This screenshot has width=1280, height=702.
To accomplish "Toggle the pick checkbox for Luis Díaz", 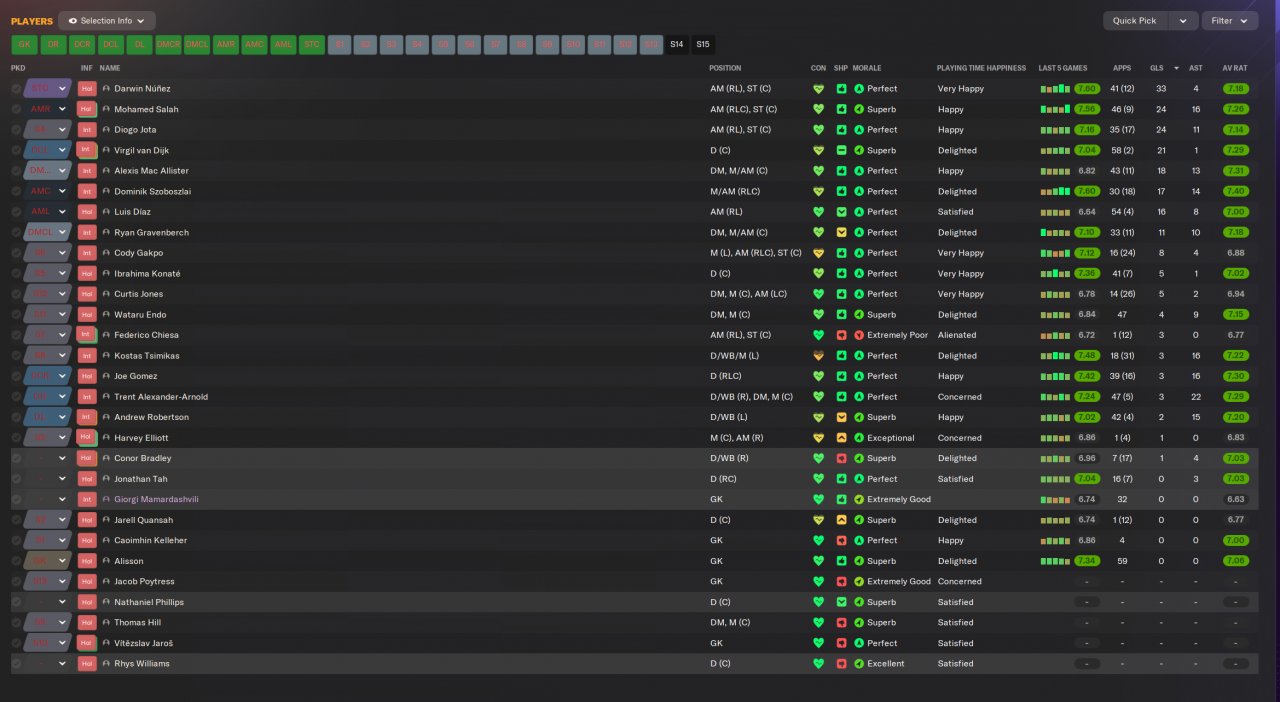I will click(16, 212).
